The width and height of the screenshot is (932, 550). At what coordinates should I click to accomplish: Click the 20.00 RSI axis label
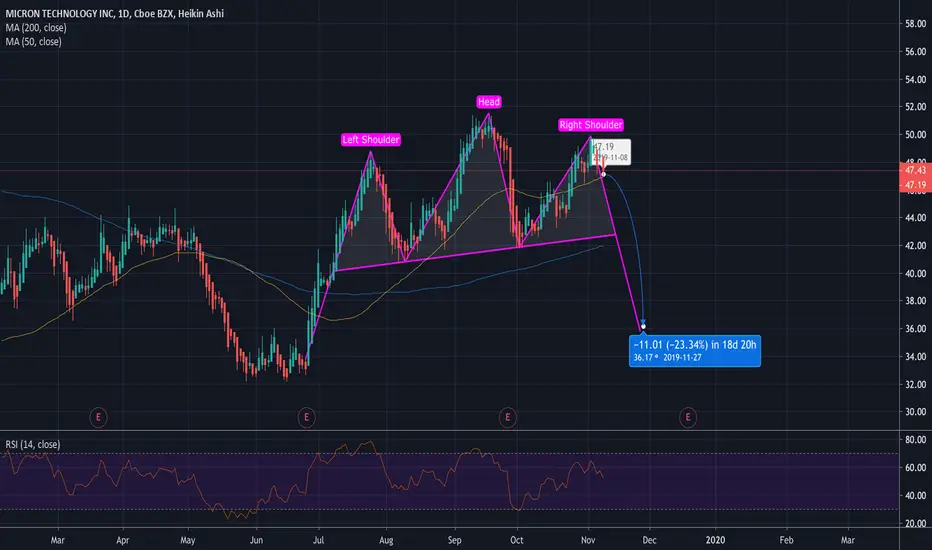[x=915, y=523]
